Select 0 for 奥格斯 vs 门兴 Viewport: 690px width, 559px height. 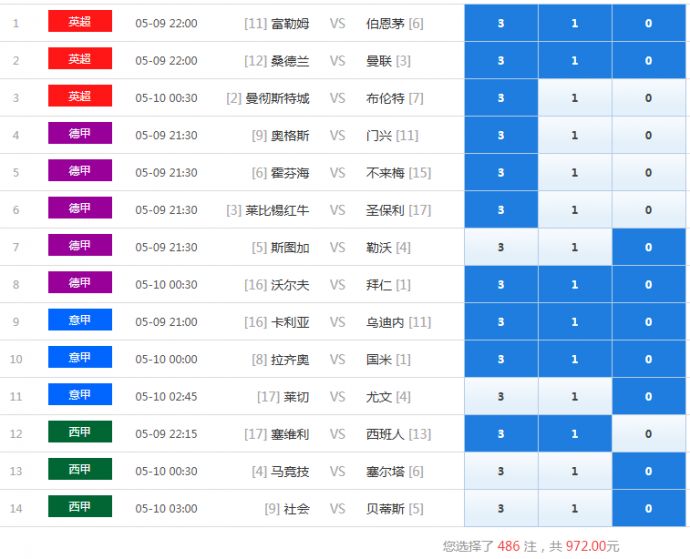(649, 135)
